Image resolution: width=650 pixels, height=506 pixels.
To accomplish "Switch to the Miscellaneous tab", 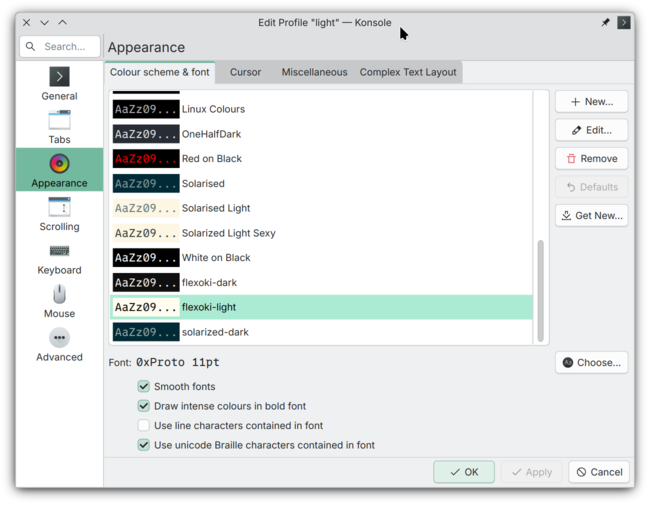I will coord(314,72).
